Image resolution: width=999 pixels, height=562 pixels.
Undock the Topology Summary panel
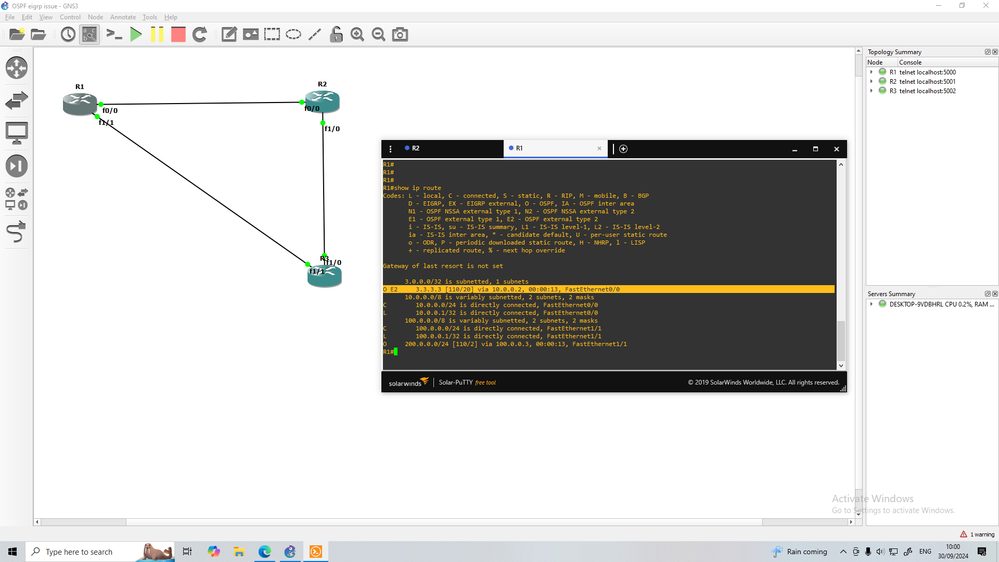(988, 52)
